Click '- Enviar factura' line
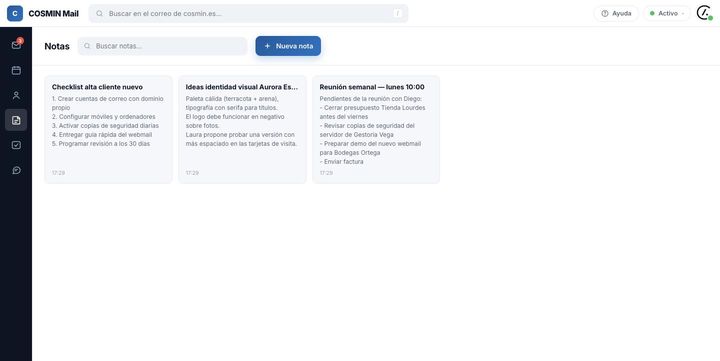 coord(342,162)
